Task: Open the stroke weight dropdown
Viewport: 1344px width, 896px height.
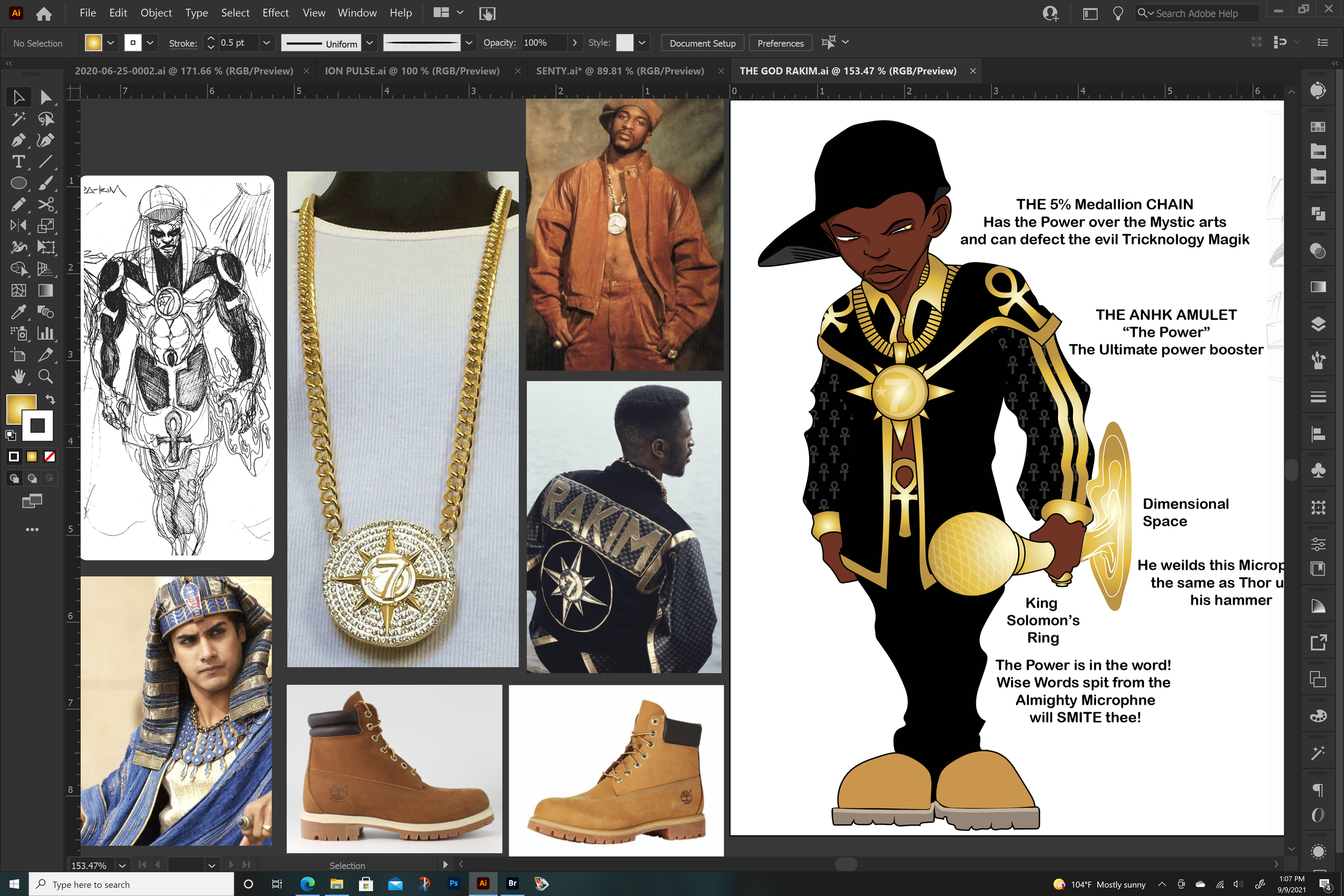Action: 266,43
